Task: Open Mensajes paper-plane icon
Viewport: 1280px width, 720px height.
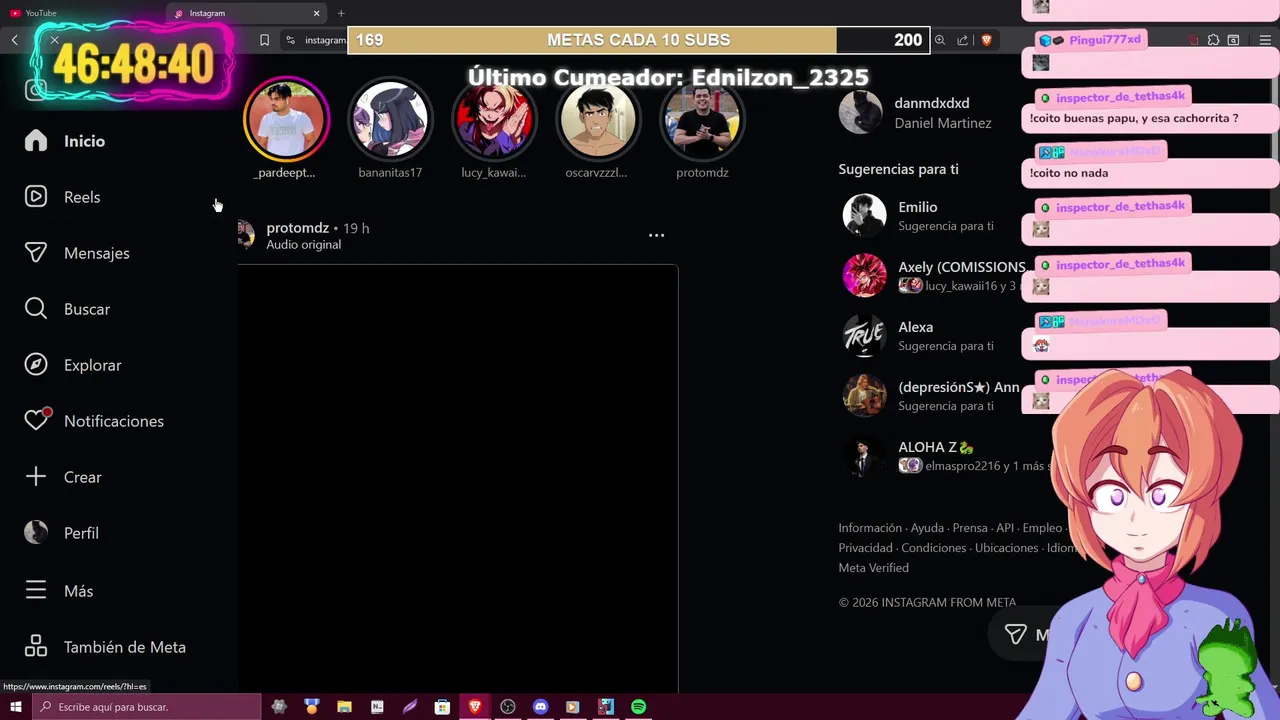Action: pyautogui.click(x=36, y=253)
